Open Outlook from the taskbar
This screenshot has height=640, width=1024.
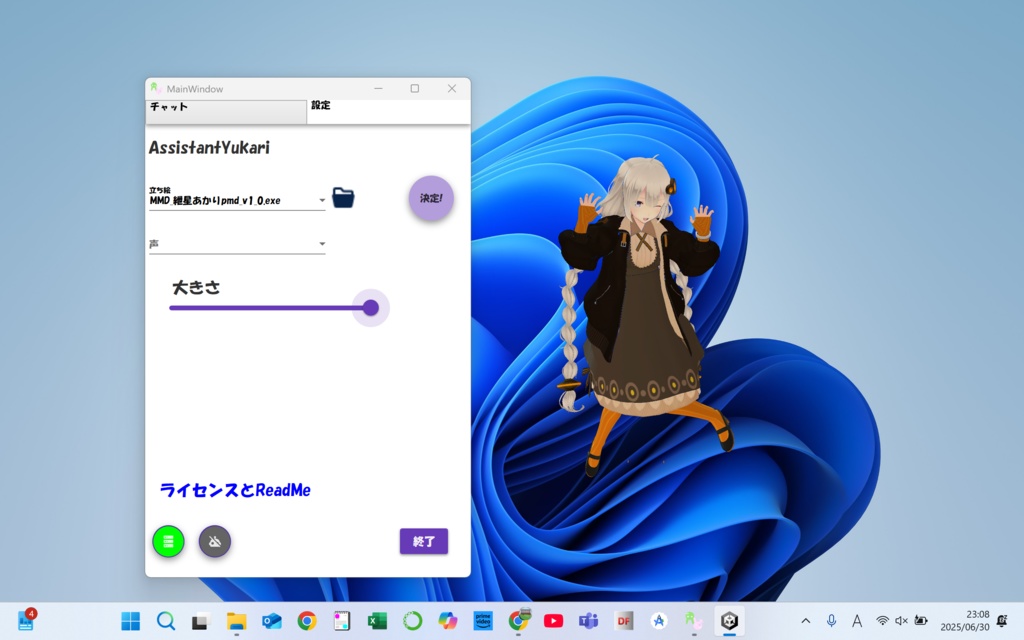click(272, 621)
